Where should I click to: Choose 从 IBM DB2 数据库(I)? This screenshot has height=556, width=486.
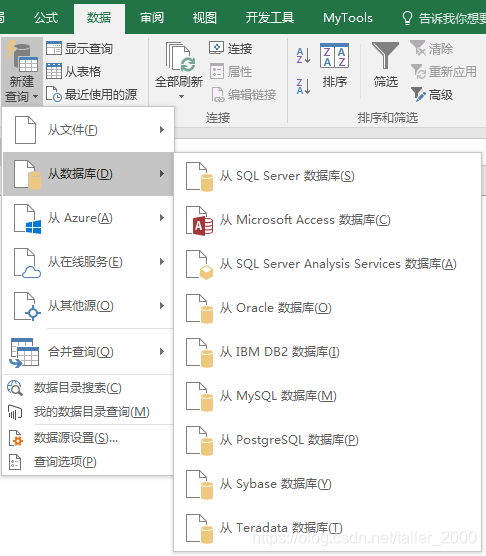327,352
